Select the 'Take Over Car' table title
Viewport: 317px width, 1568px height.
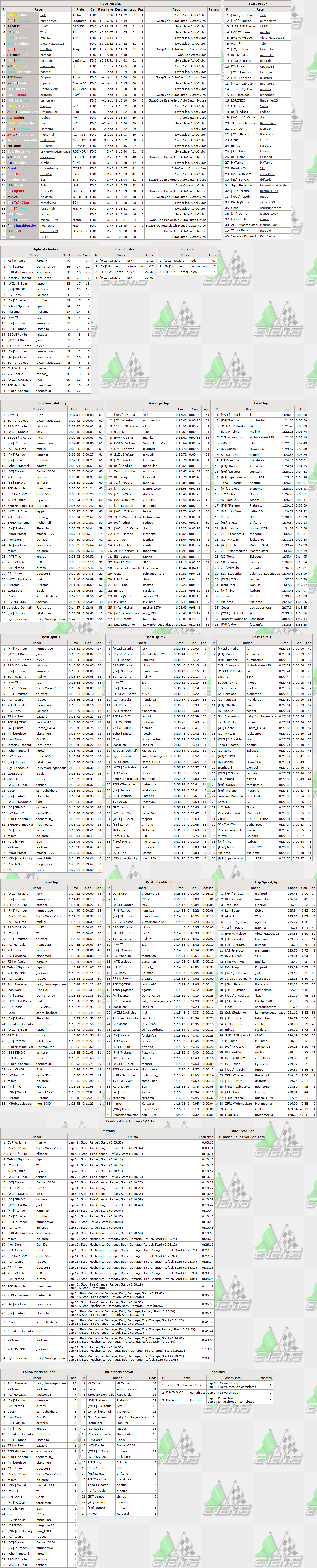click(242, 1131)
